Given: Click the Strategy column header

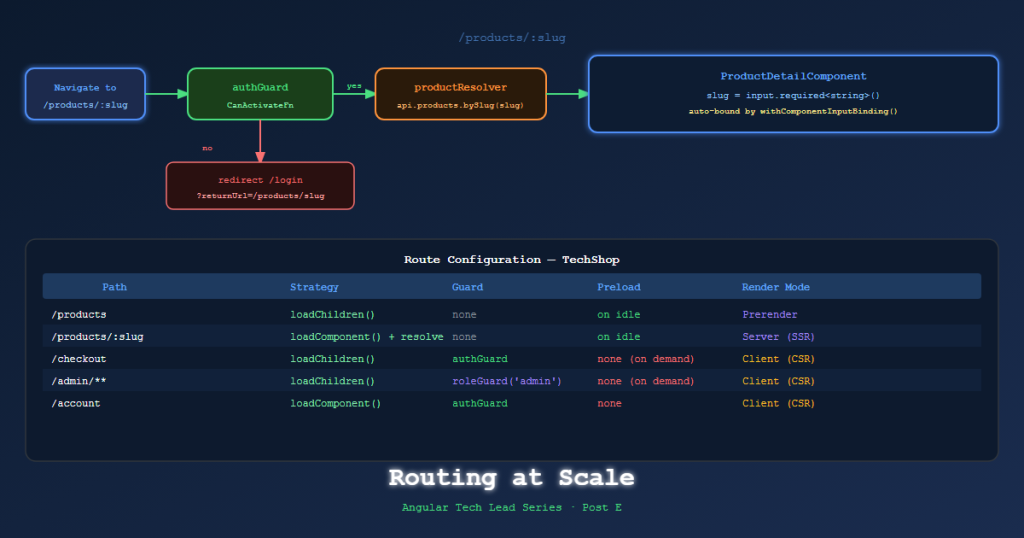Looking at the screenshot, I should [x=314, y=287].
